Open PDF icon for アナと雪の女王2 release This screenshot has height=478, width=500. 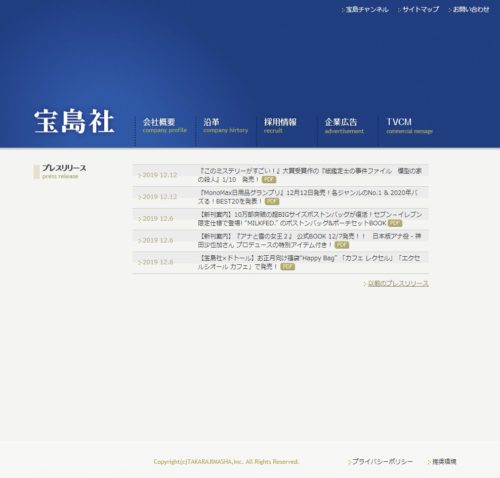342,245
